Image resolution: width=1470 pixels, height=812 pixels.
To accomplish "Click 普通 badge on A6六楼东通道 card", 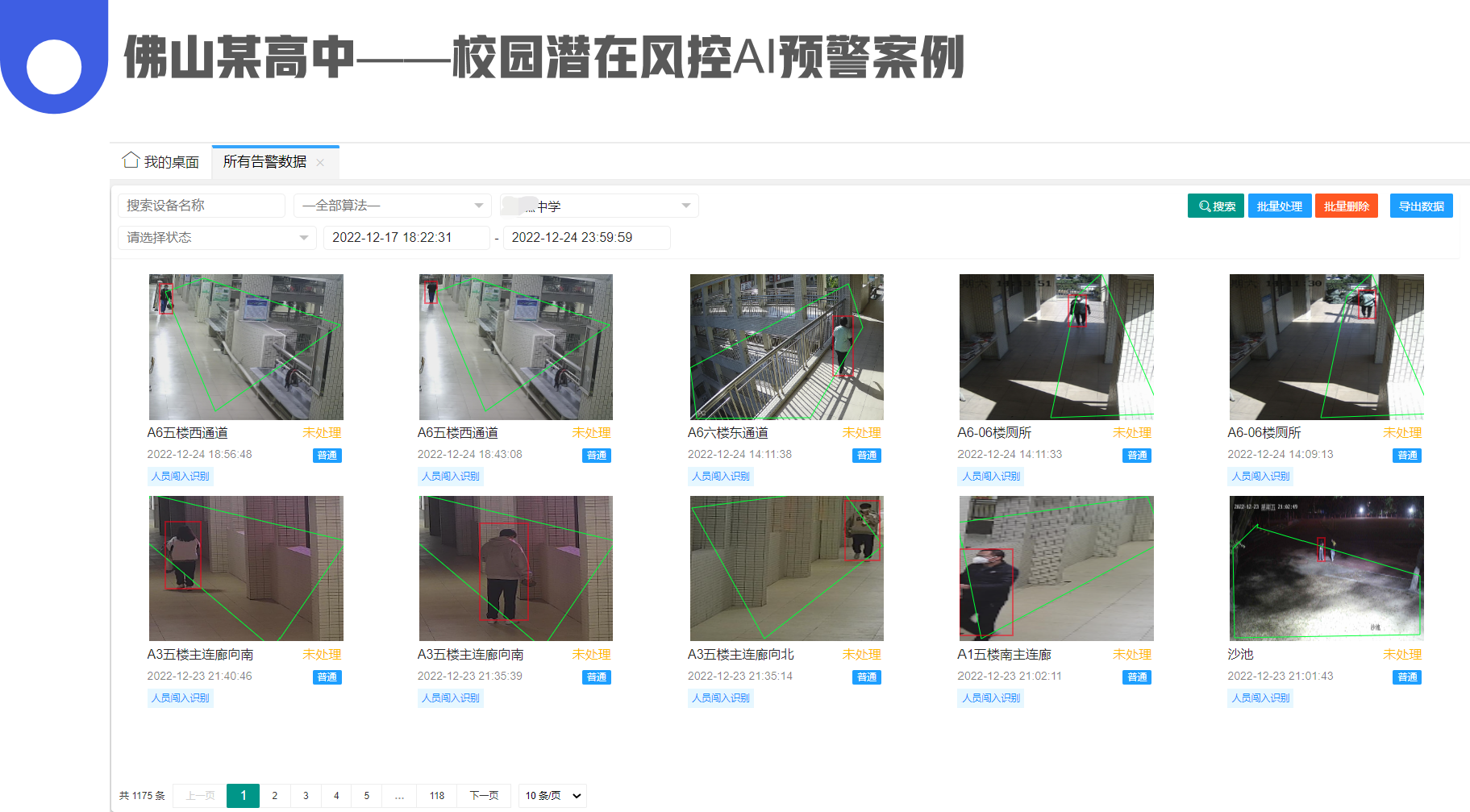I will [867, 456].
